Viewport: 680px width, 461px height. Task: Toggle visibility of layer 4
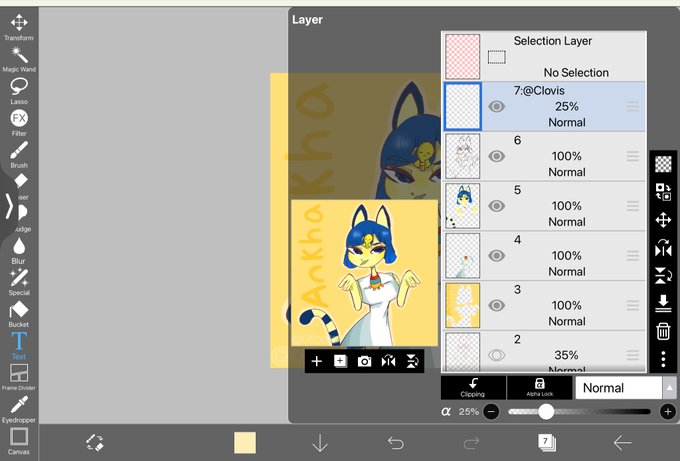point(497,255)
